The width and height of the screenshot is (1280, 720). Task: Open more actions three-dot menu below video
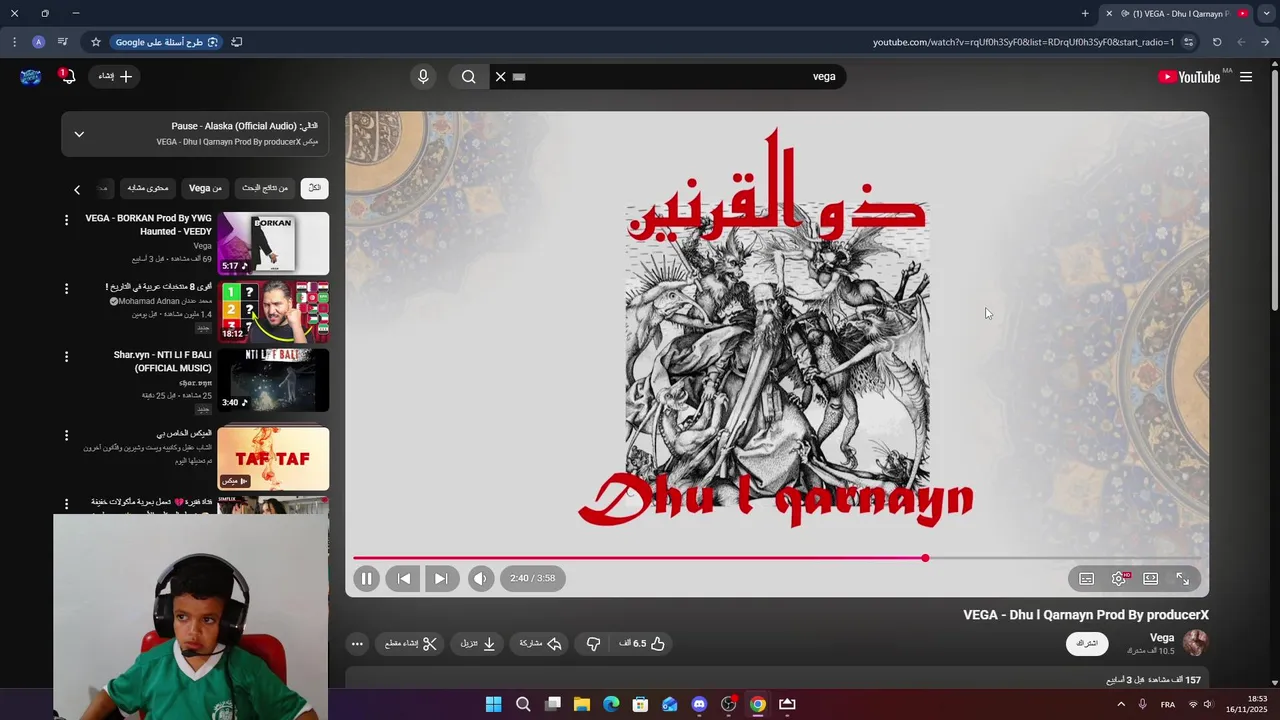[x=357, y=644]
